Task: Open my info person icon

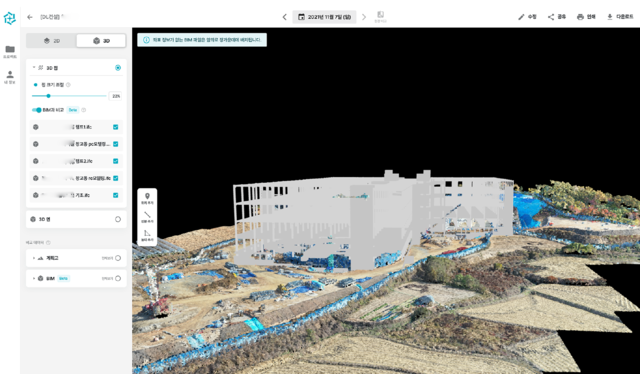Action: pos(10,74)
